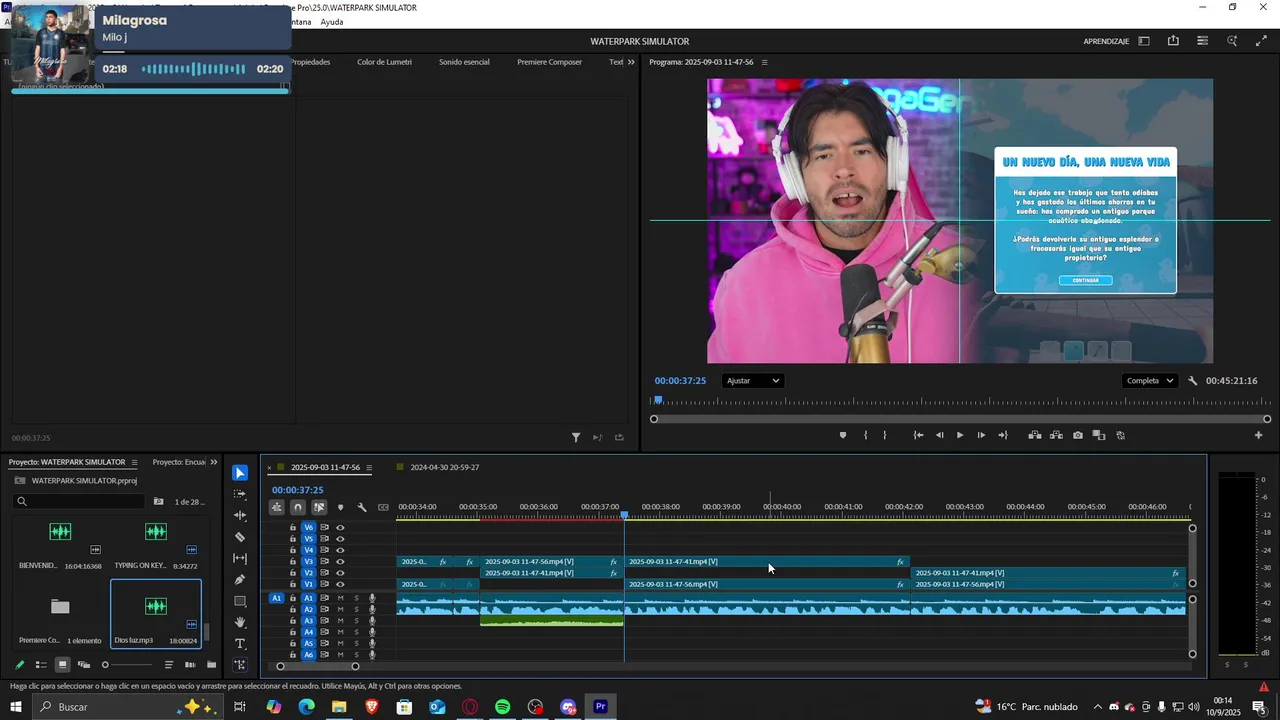Viewport: 1280px width, 720px height.
Task: Open the Quick Export share icon
Action: [x=1173, y=41]
